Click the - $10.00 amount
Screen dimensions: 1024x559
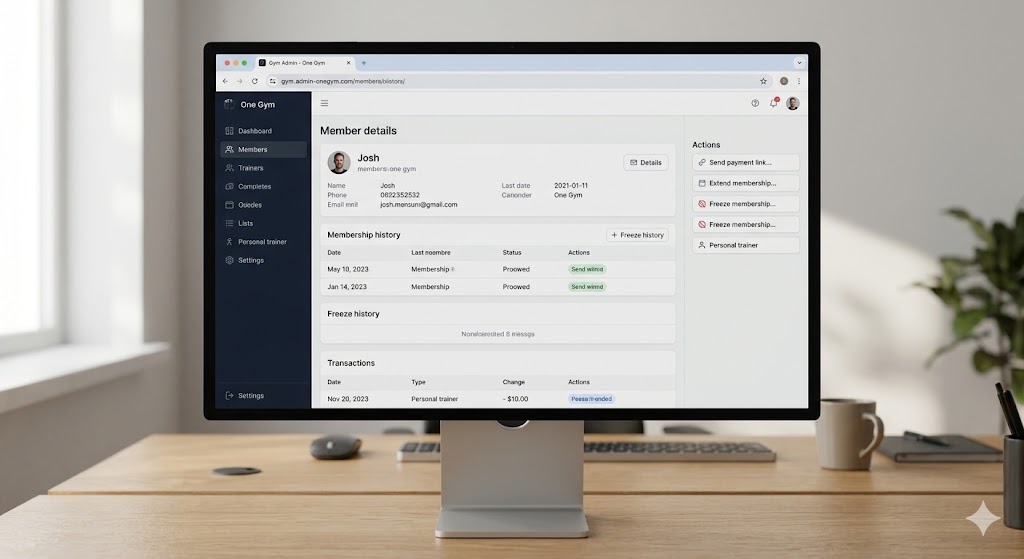(515, 399)
